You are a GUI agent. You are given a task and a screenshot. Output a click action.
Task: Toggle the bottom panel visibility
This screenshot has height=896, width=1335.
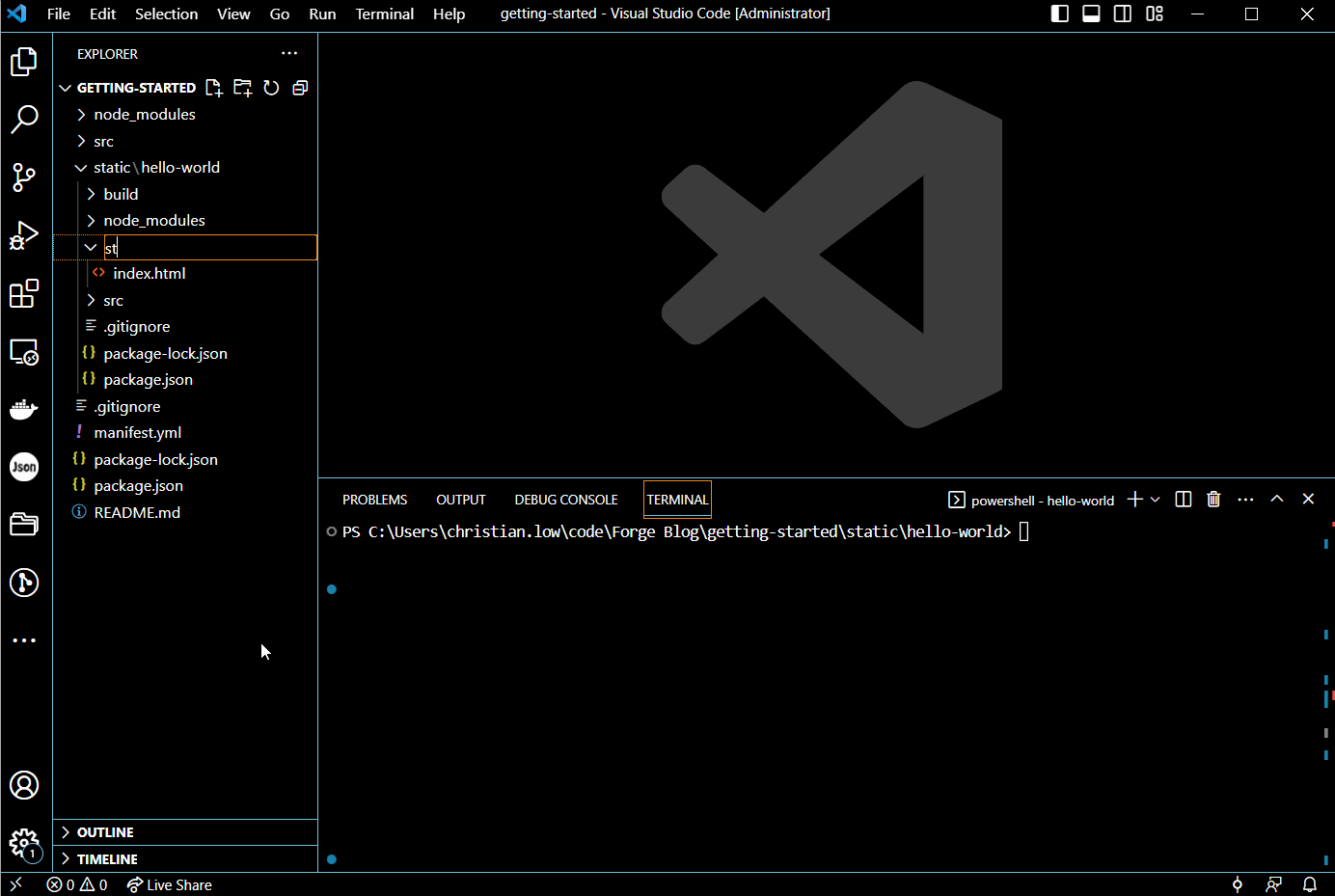tap(1091, 14)
